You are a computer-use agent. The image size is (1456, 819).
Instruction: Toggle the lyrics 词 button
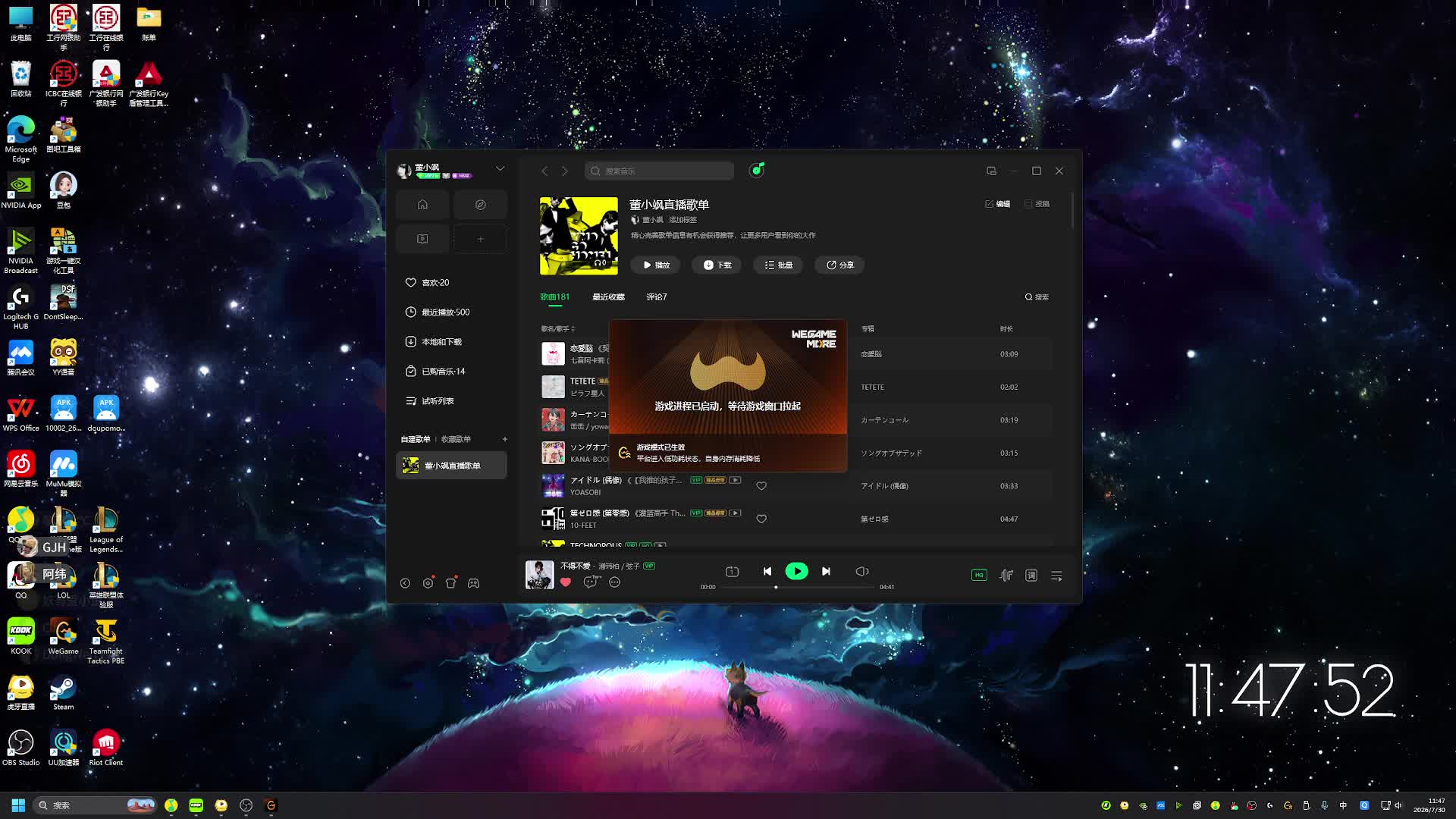pyautogui.click(x=1031, y=576)
